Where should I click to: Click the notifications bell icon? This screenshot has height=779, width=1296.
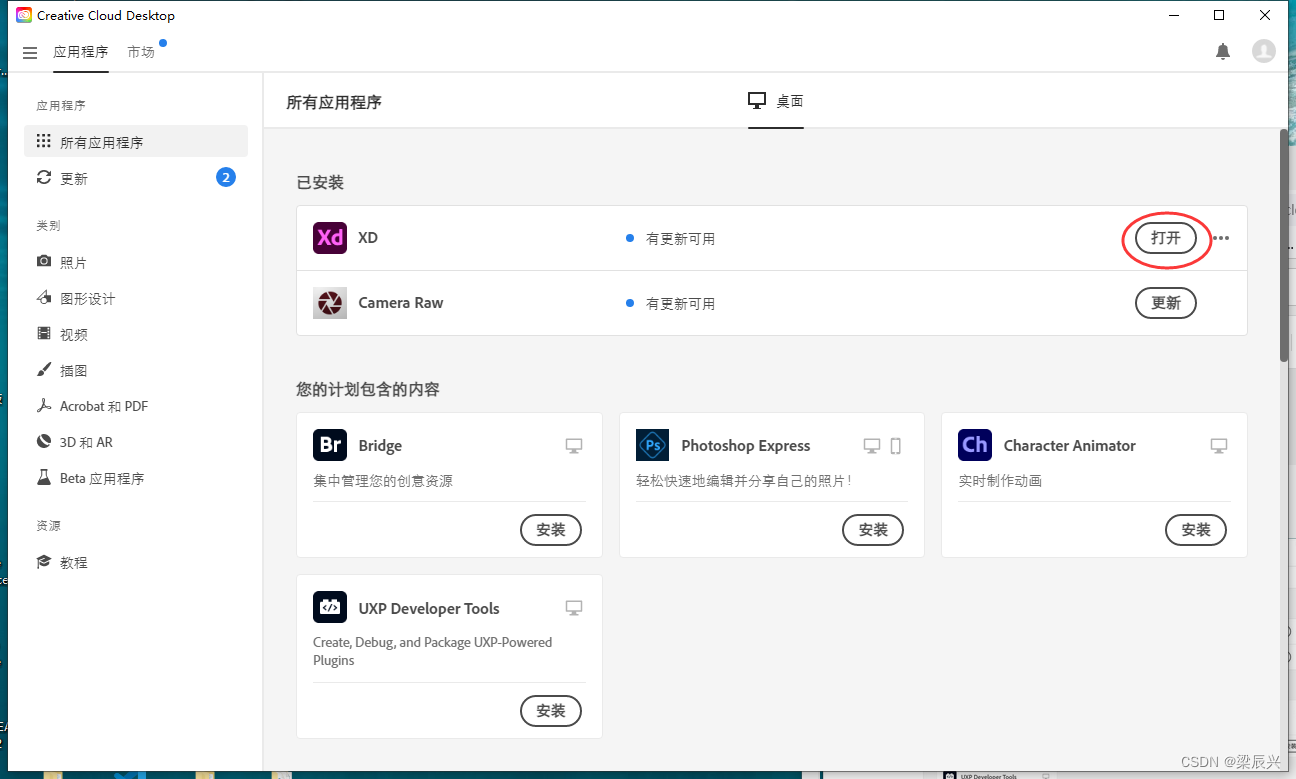(x=1223, y=51)
